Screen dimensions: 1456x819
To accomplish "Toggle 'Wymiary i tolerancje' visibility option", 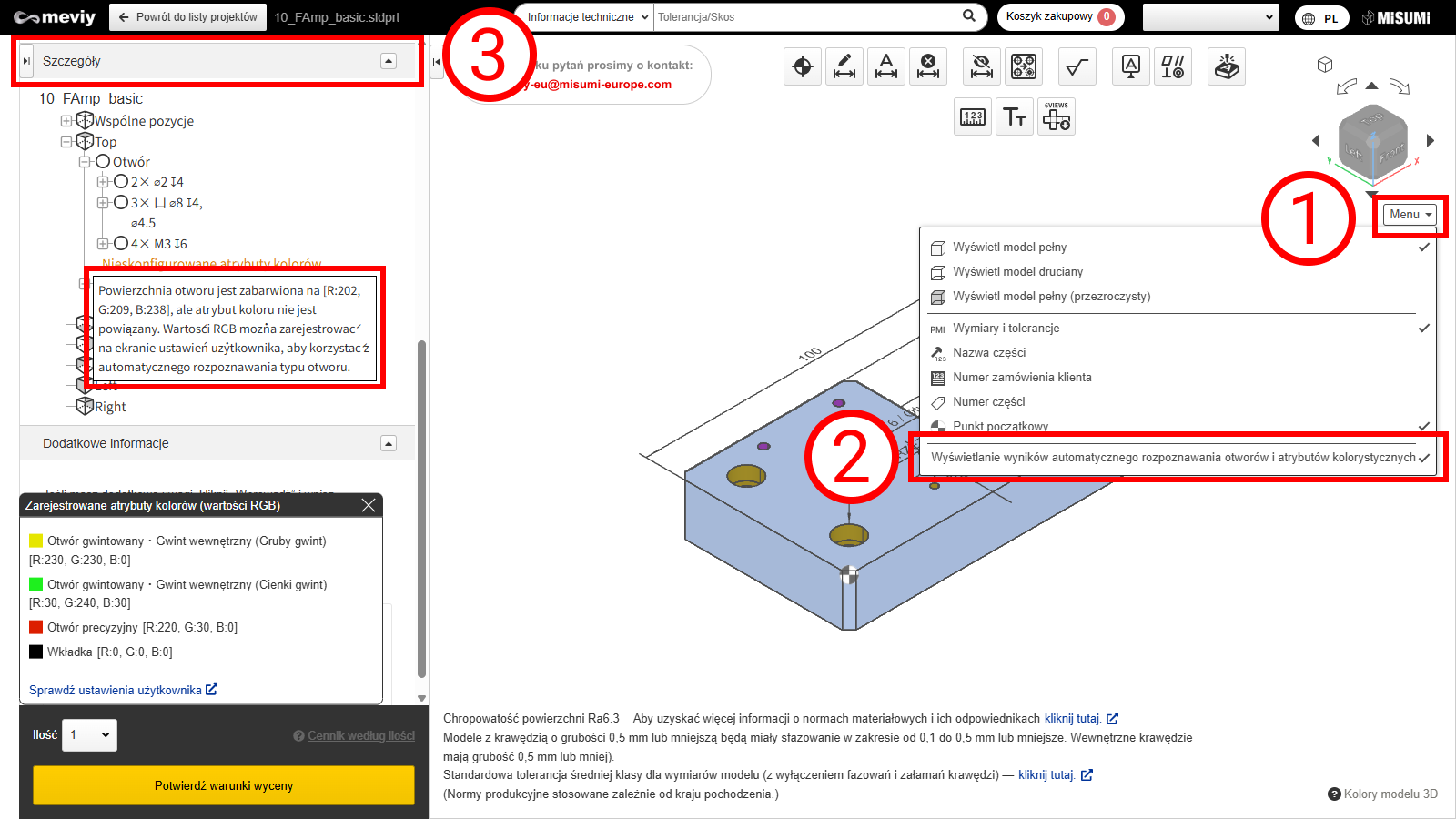I will [1006, 329].
